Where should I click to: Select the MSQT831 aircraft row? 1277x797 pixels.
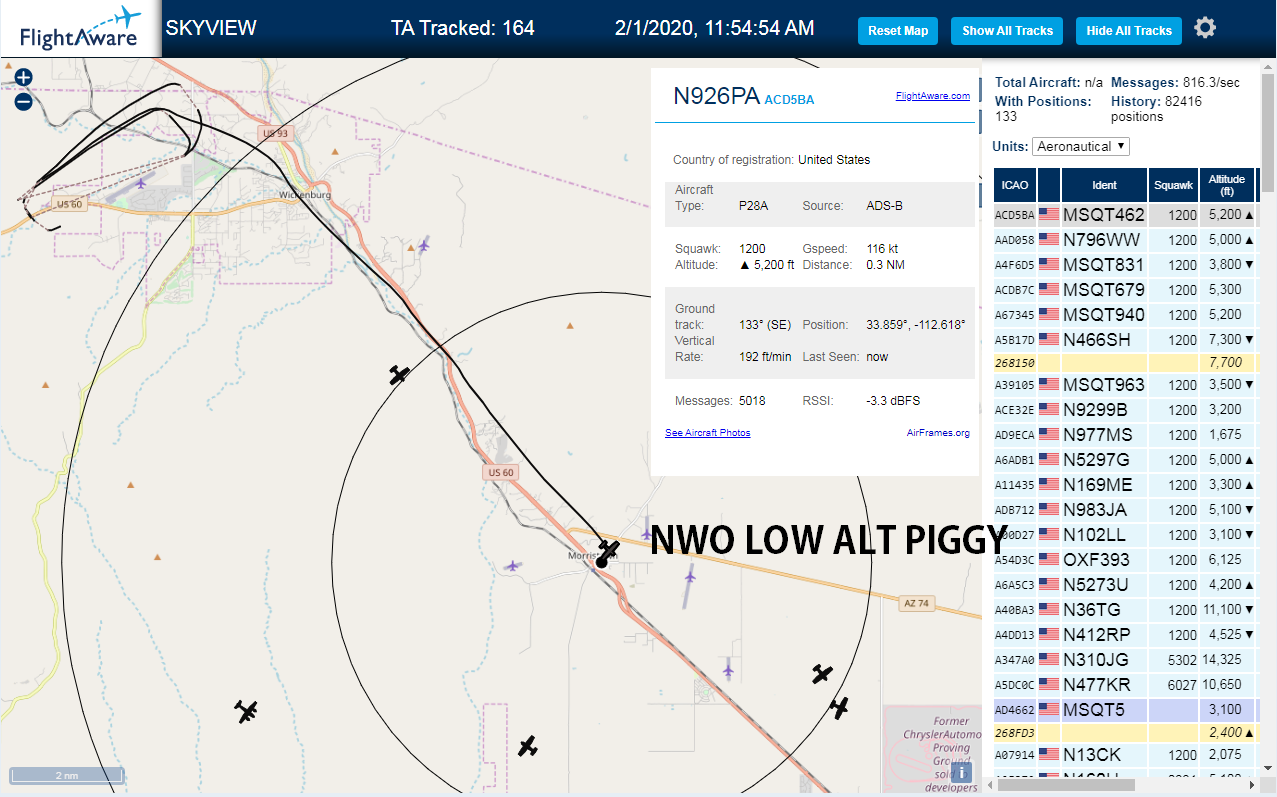(x=1126, y=264)
